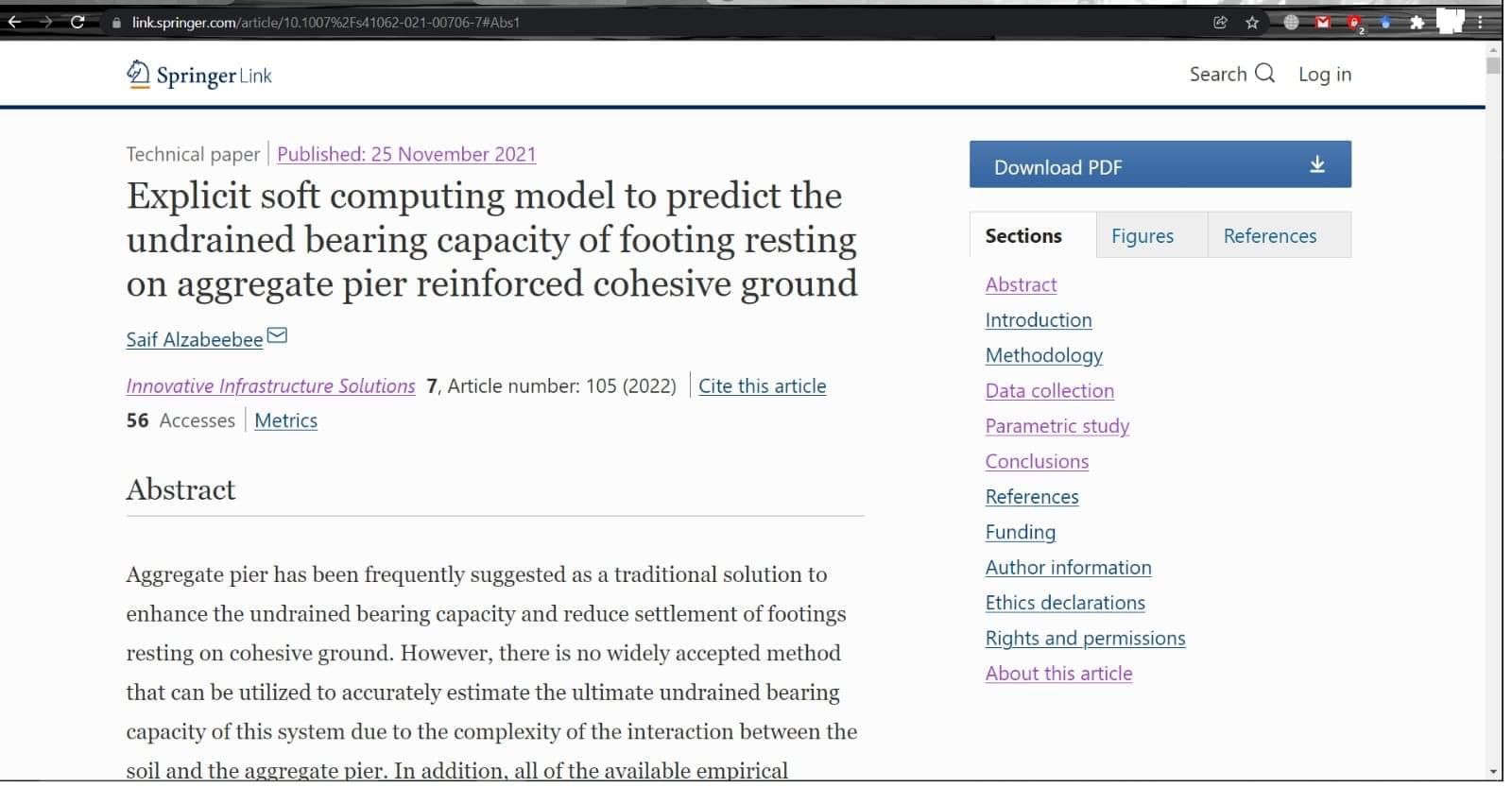This screenshot has width=1512, height=787.
Task: Open the Extensions puzzle icon
Action: tap(1417, 23)
